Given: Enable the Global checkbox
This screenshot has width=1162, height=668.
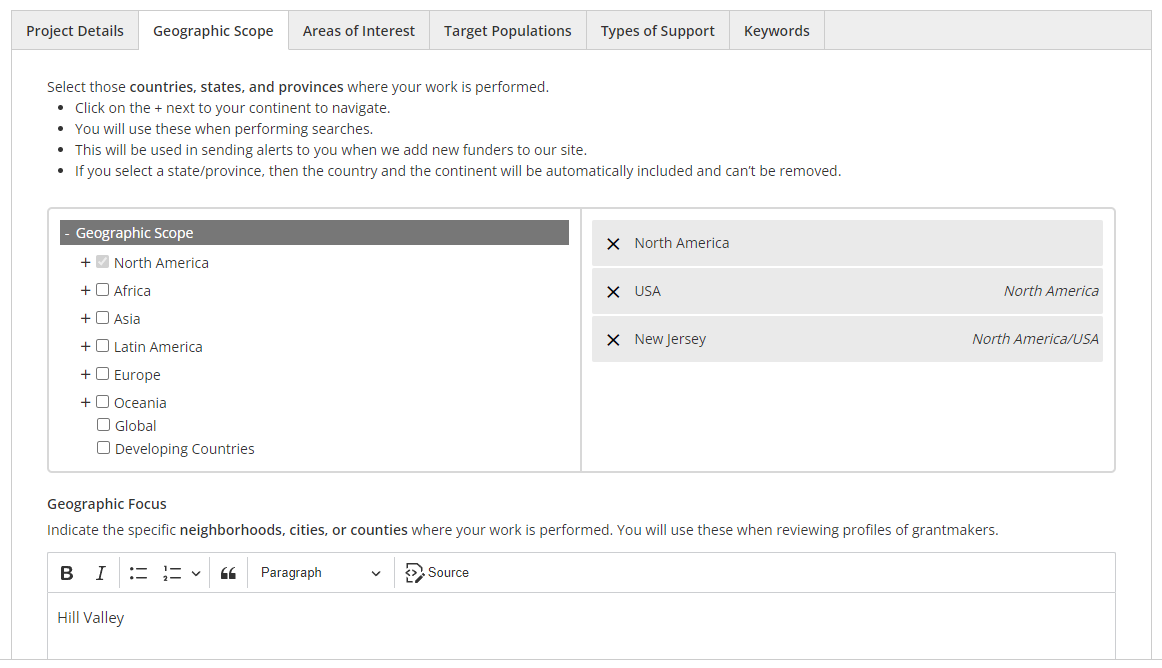Looking at the screenshot, I should (x=103, y=425).
